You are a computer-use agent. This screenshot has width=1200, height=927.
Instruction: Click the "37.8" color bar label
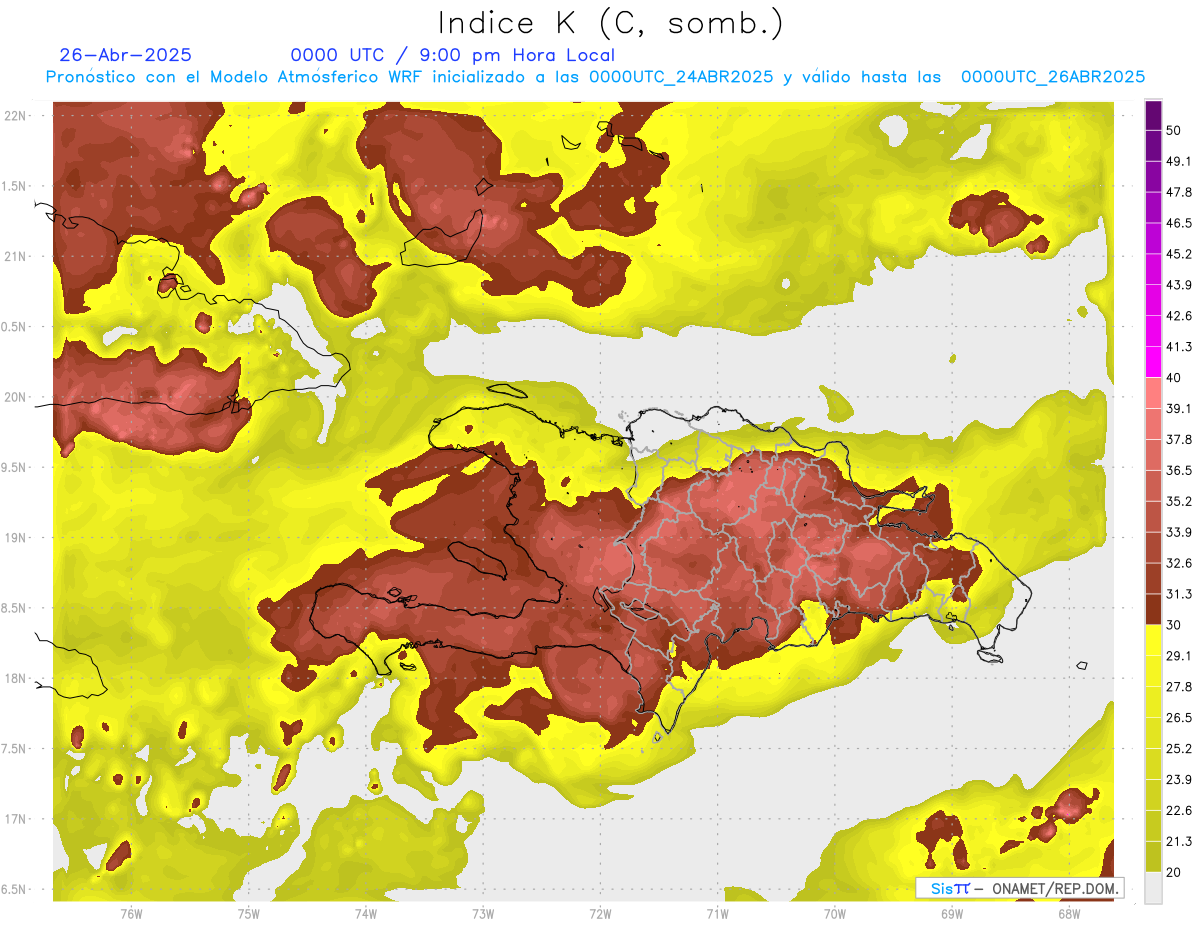point(1179,440)
